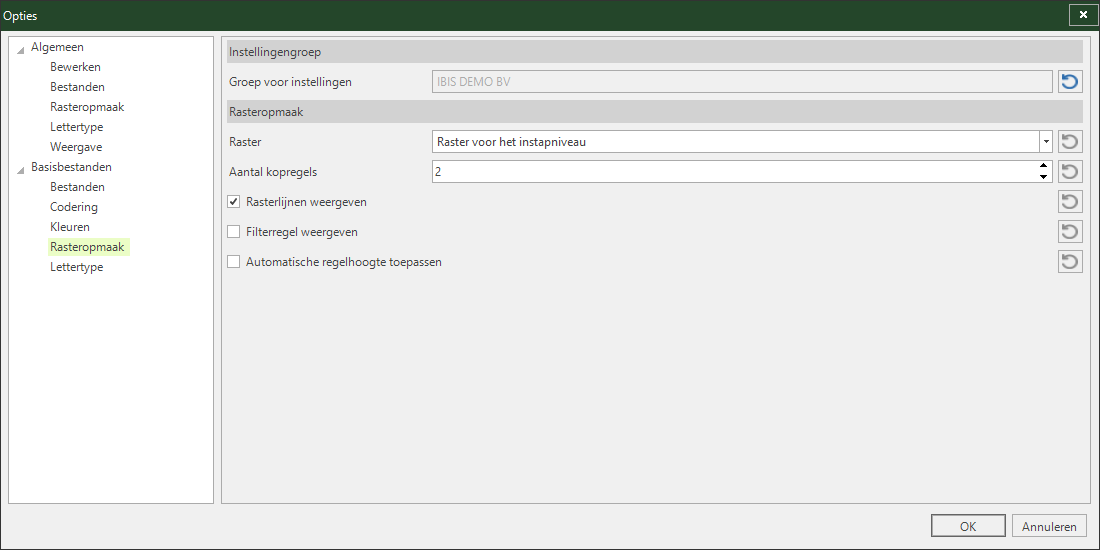Viewport: 1100px width, 550px height.
Task: Collapse the Basisbestanden tree node
Action: click(20, 169)
